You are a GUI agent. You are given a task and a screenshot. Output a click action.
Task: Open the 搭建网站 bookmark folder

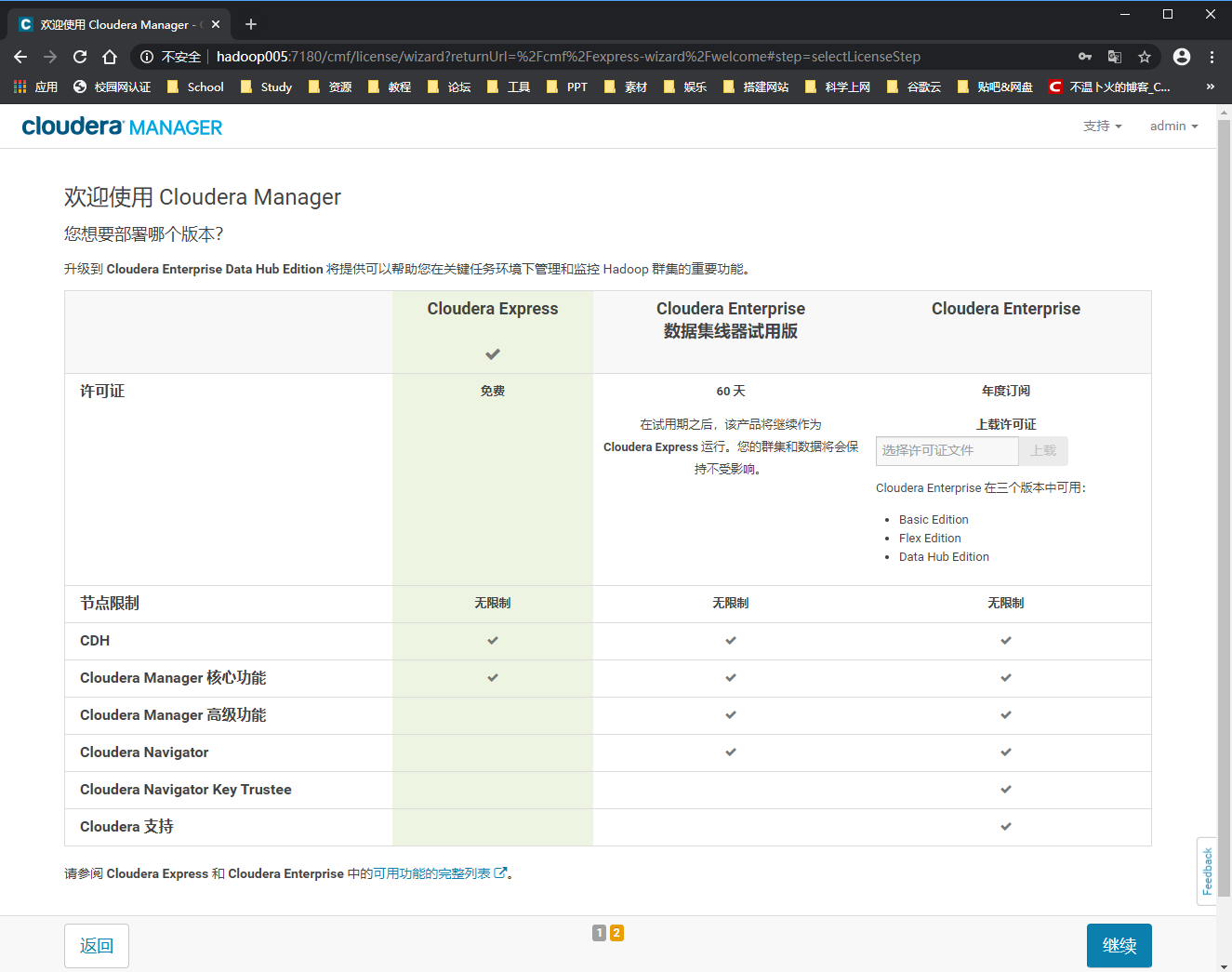756,87
